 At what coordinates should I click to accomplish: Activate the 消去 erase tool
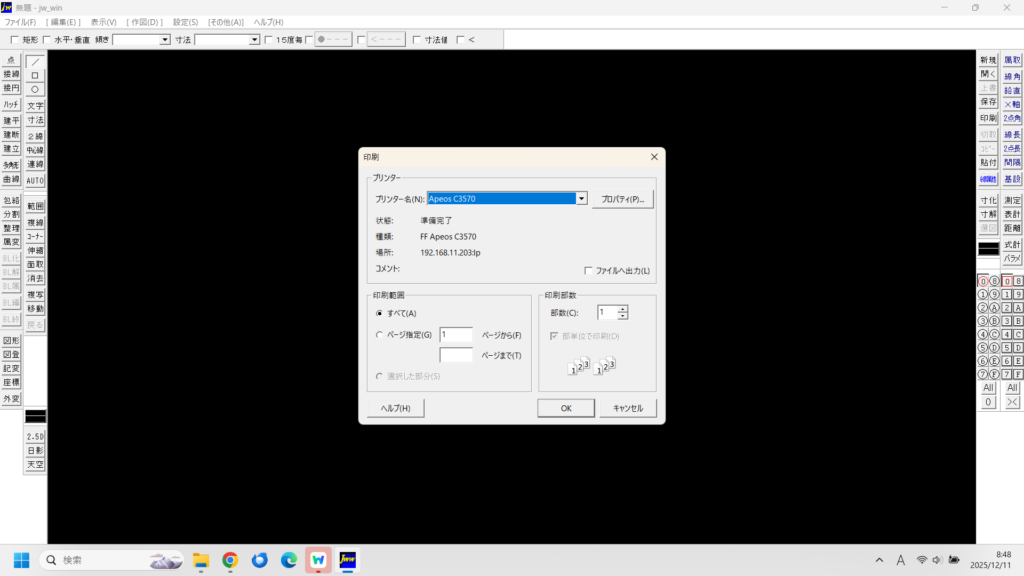pyautogui.click(x=35, y=279)
